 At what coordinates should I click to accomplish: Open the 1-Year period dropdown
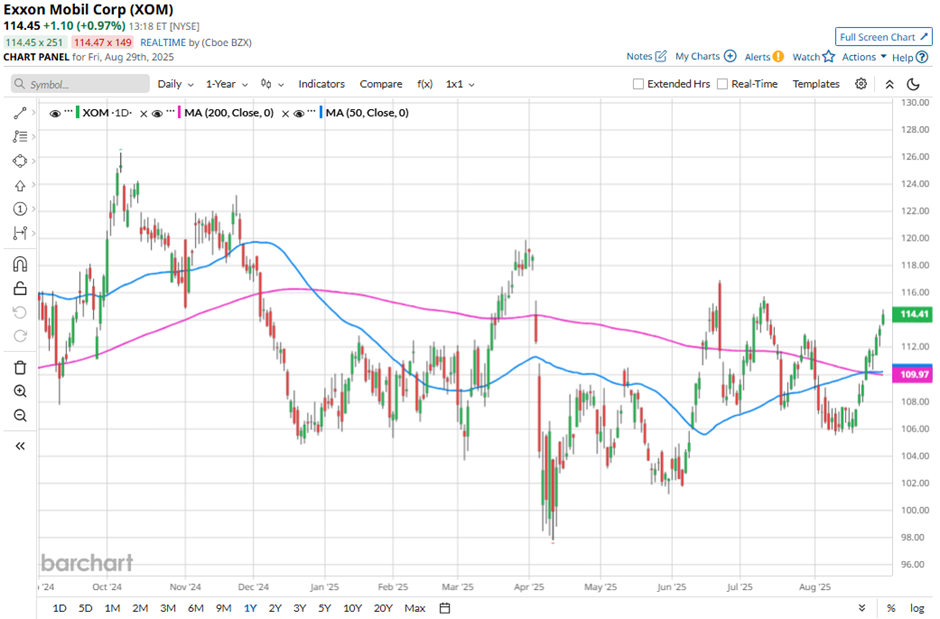(x=227, y=84)
